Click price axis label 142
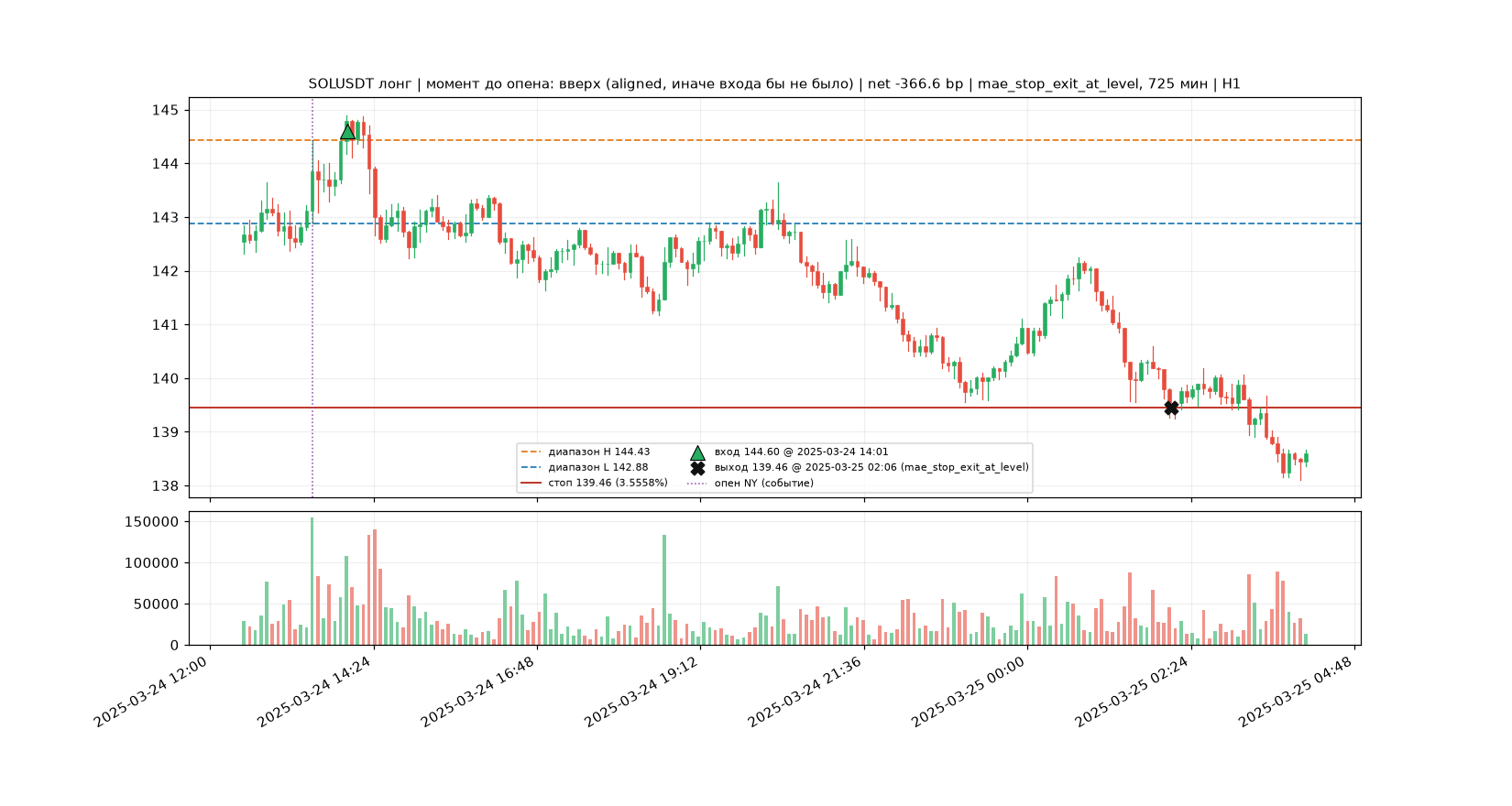Viewport: 1512px width, 806px height. pos(166,271)
